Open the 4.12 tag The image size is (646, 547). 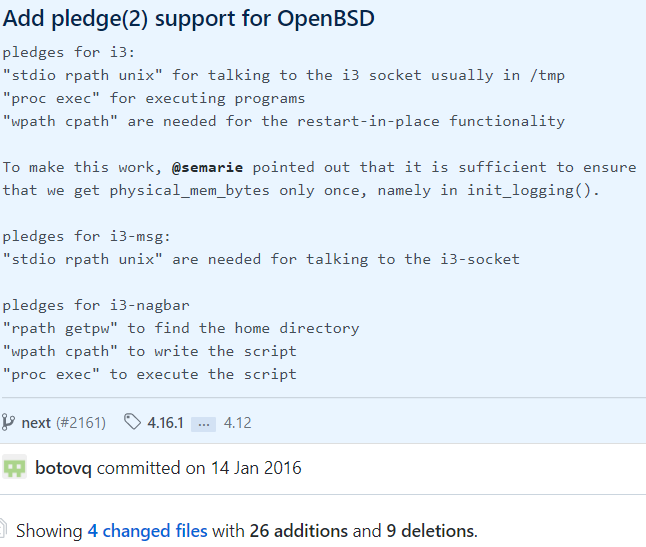click(237, 423)
